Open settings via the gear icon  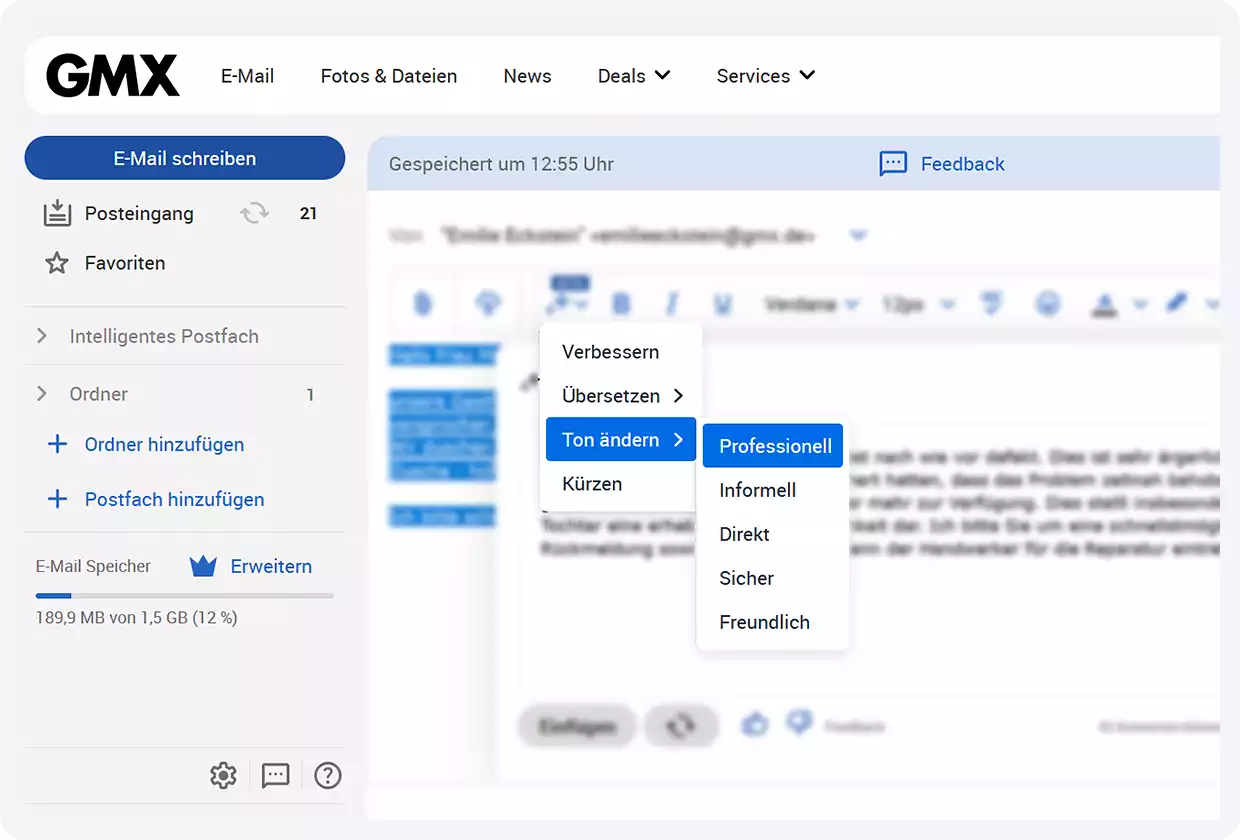point(223,775)
